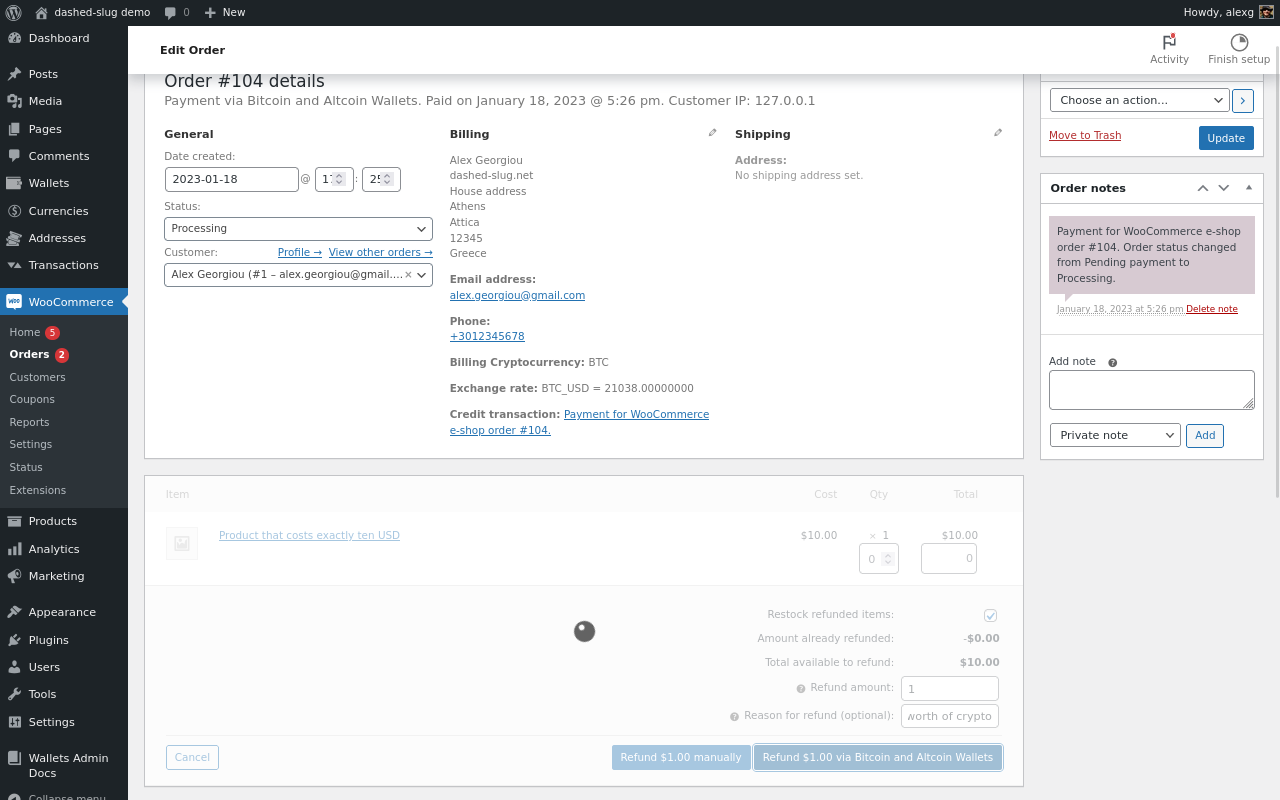The image size is (1280, 800).
Task: Move Order notes panel down
Action: click(x=1223, y=188)
